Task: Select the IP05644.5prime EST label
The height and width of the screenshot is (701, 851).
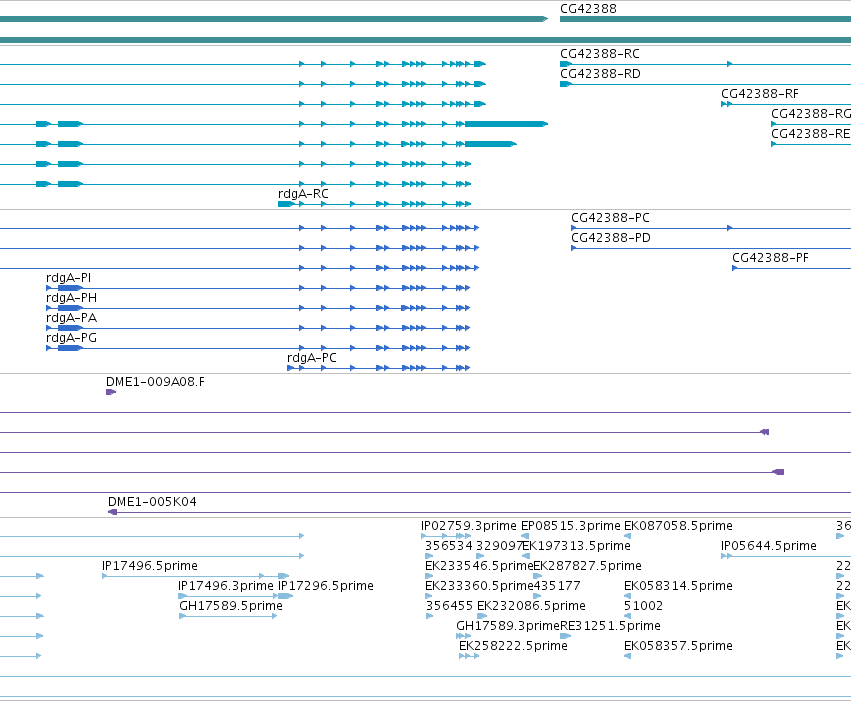Action: [x=769, y=546]
